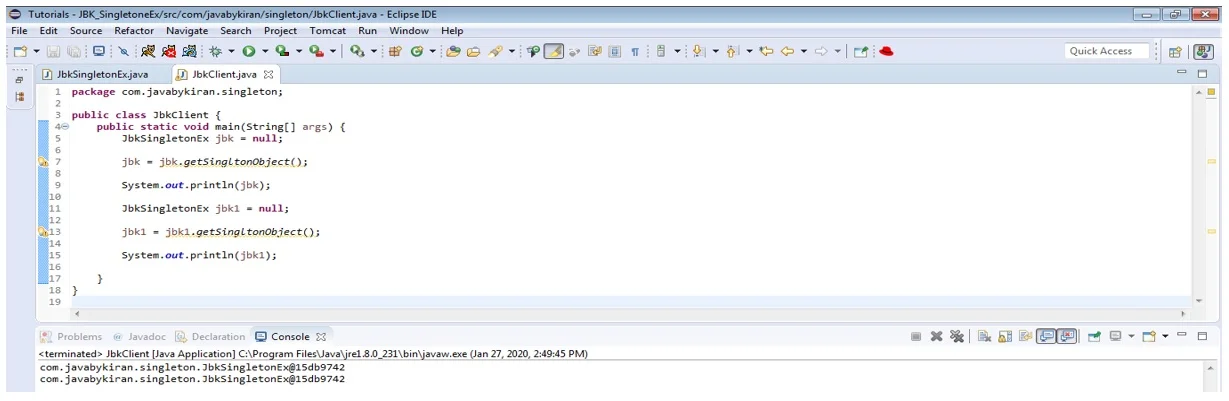Click the Search flashlight icon
This screenshot has width=1229, height=401.
click(x=495, y=51)
